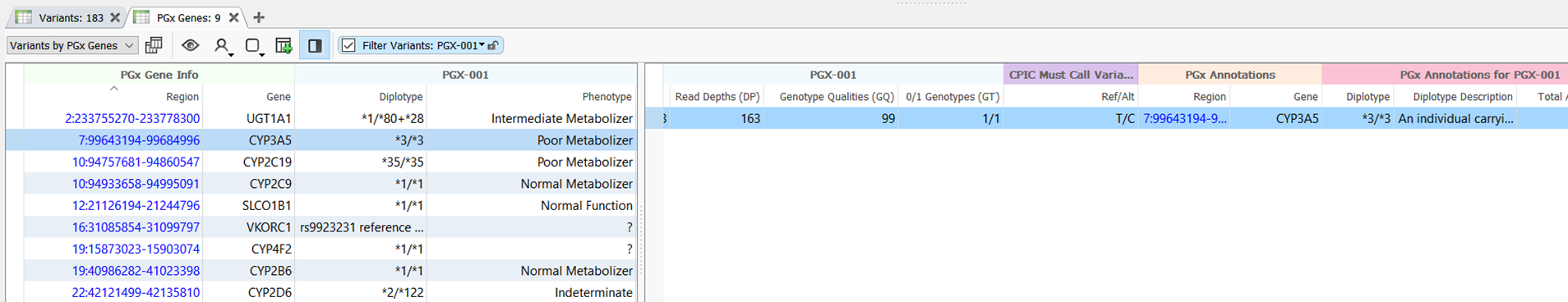Close the PGx Genes: 9 tab
The width and height of the screenshot is (1568, 302).
tap(234, 17)
